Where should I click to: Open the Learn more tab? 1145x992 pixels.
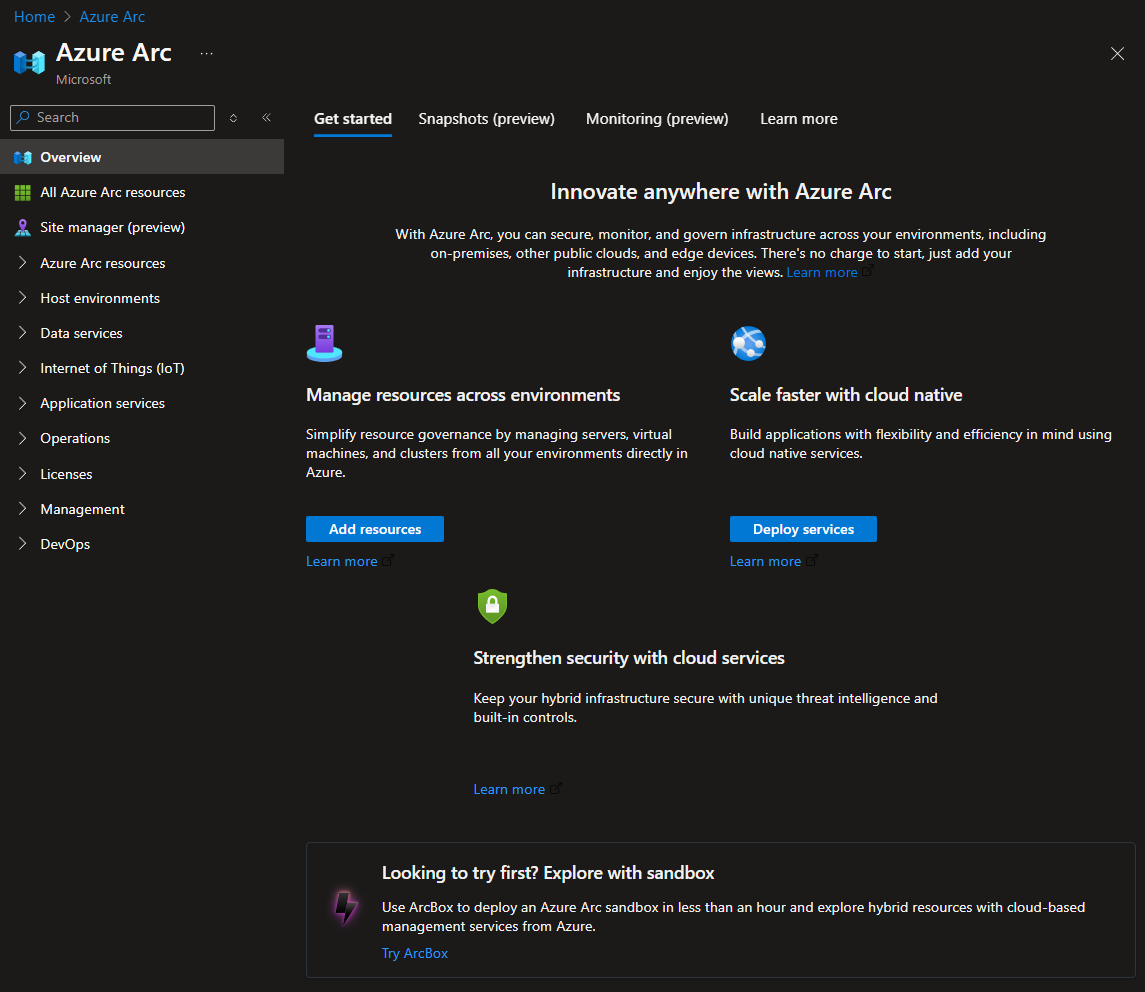[799, 119]
